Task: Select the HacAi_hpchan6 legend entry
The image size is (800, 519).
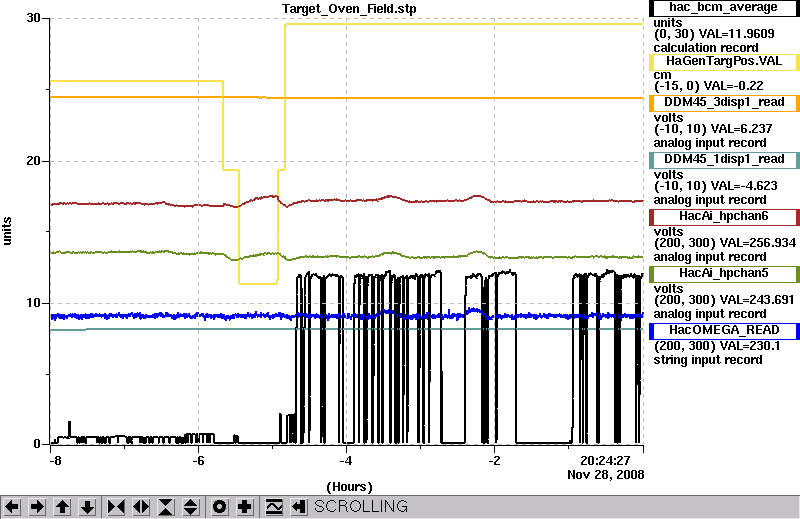Action: pyautogui.click(x=723, y=217)
